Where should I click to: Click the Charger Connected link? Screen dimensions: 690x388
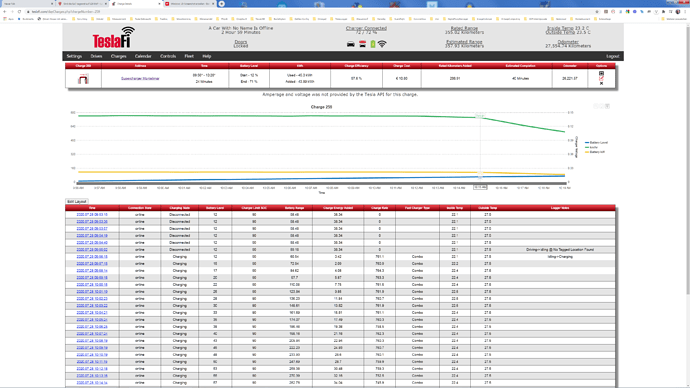(366, 28)
